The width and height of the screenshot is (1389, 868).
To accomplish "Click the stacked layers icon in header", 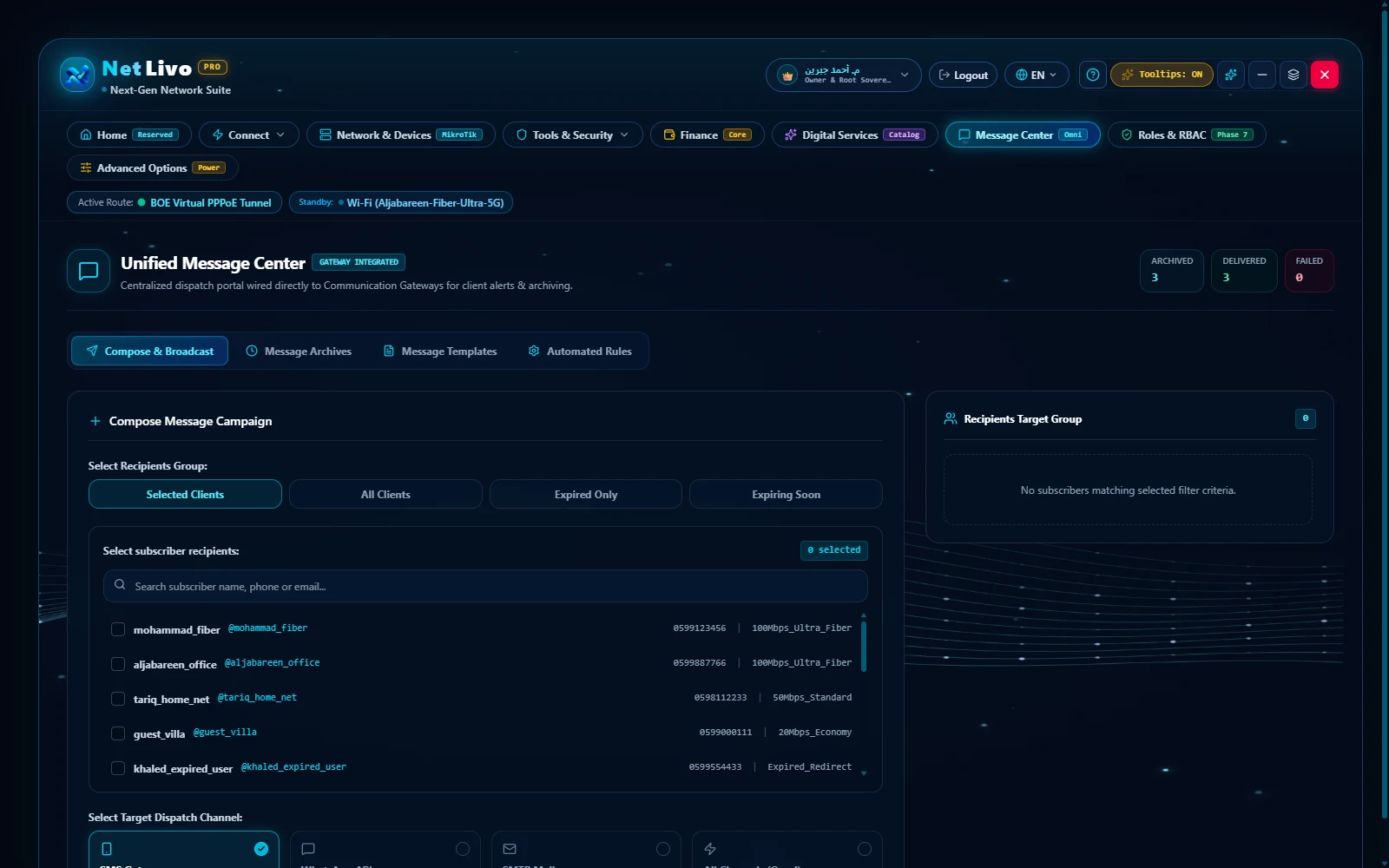I will (1294, 75).
